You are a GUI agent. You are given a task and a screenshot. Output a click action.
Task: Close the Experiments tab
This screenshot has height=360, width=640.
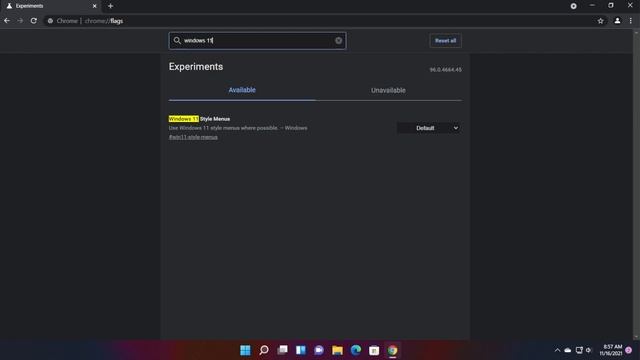(x=94, y=6)
